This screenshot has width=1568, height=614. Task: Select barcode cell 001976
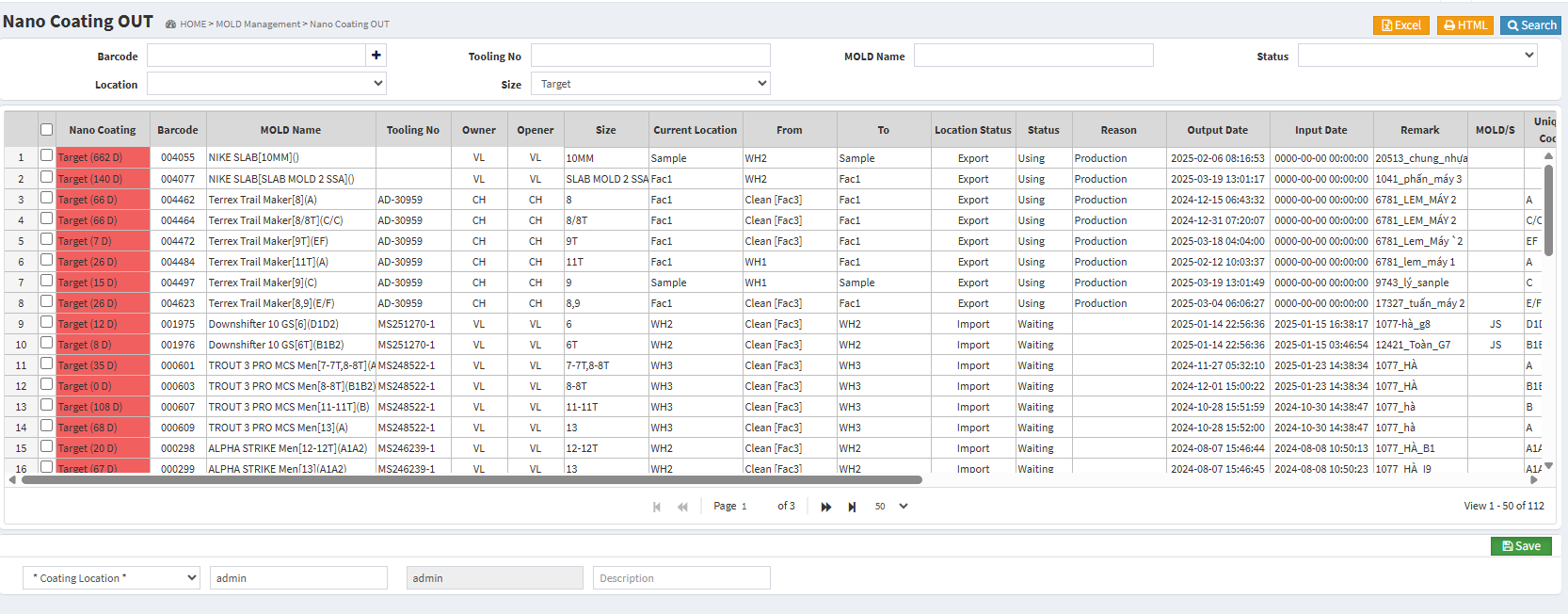pos(178,345)
